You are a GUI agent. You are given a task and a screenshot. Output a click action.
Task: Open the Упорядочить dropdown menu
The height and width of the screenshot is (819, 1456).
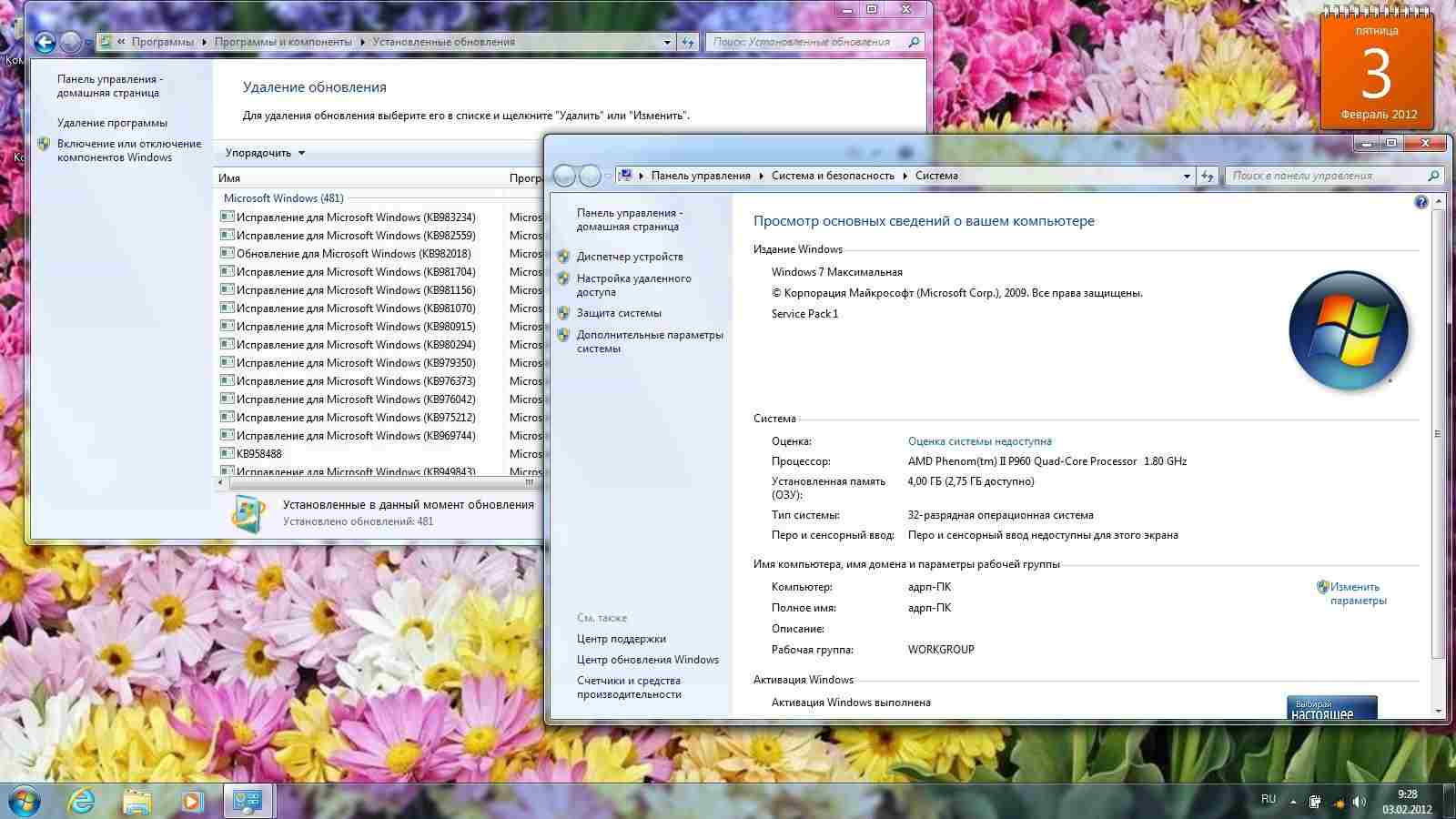[x=265, y=153]
